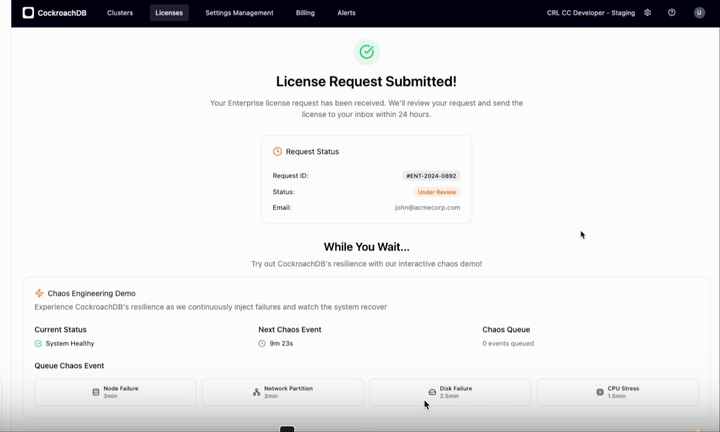
Task: Go to the Clusters tab
Action: pyautogui.click(x=120, y=13)
